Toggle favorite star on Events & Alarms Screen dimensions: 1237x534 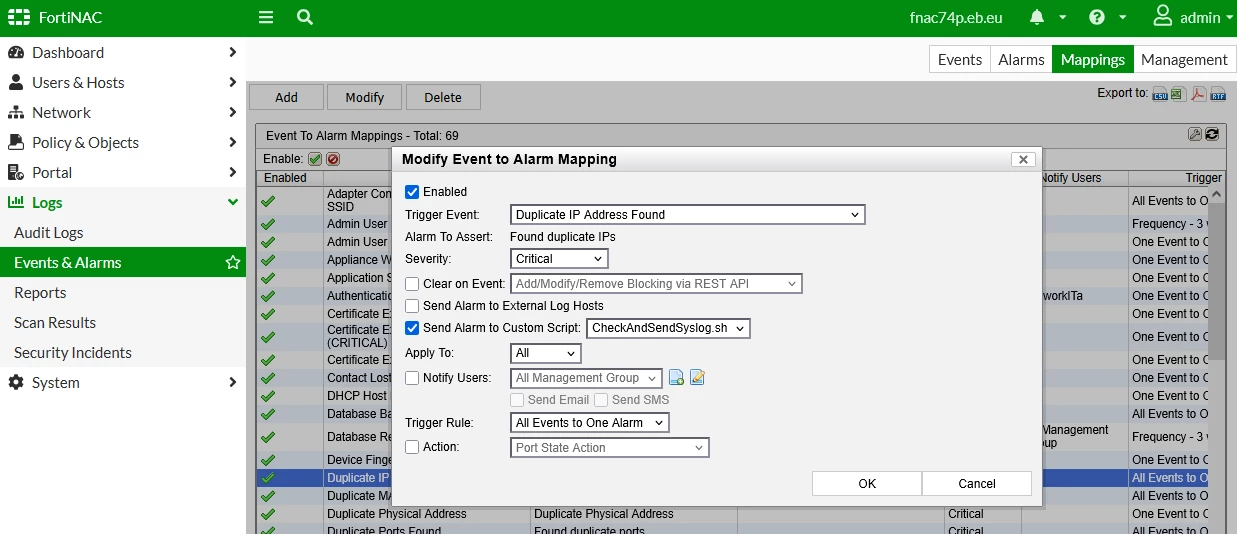tap(233, 262)
